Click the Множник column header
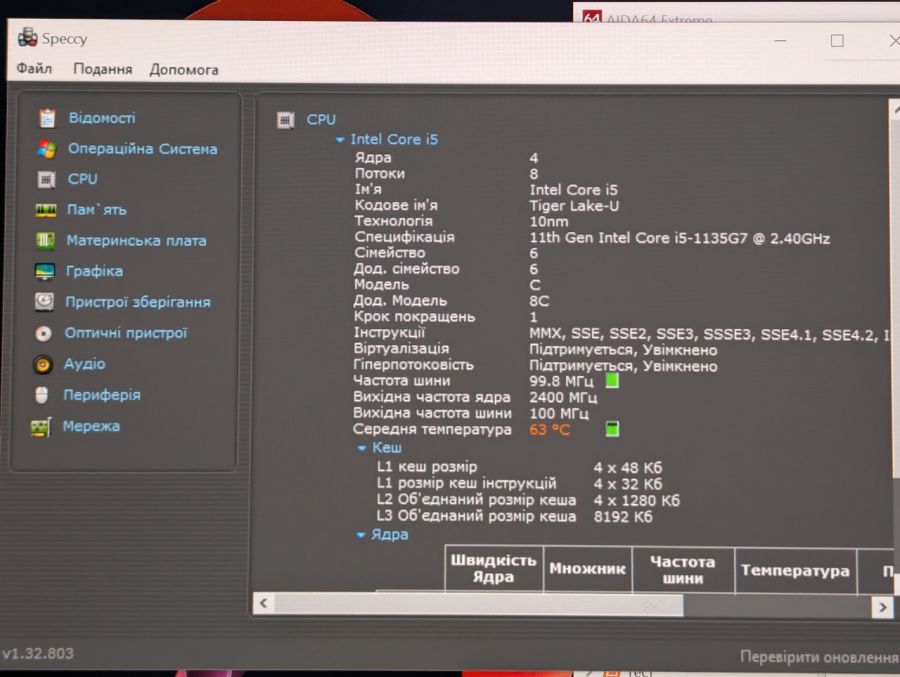Image resolution: width=900 pixels, height=677 pixels. pos(587,568)
